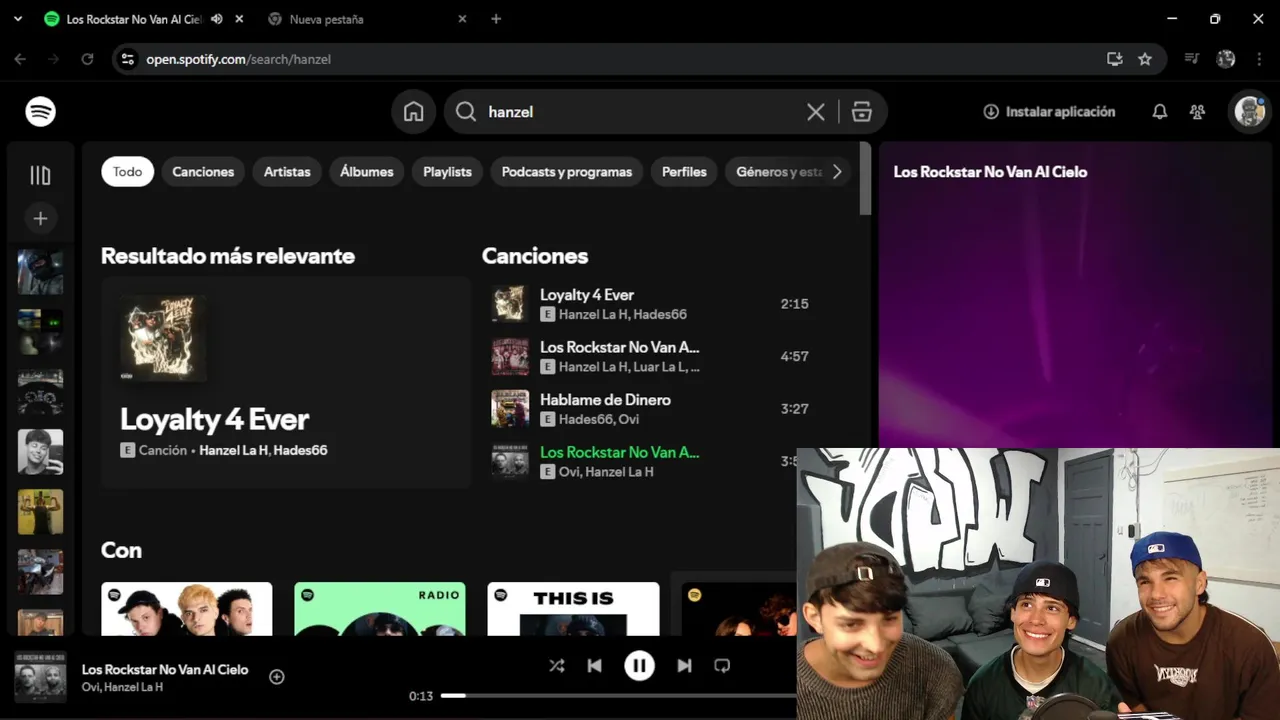The height and width of the screenshot is (720, 1280).
Task: Click the 4:57 Los Rockstar No Van song
Action: coord(652,356)
